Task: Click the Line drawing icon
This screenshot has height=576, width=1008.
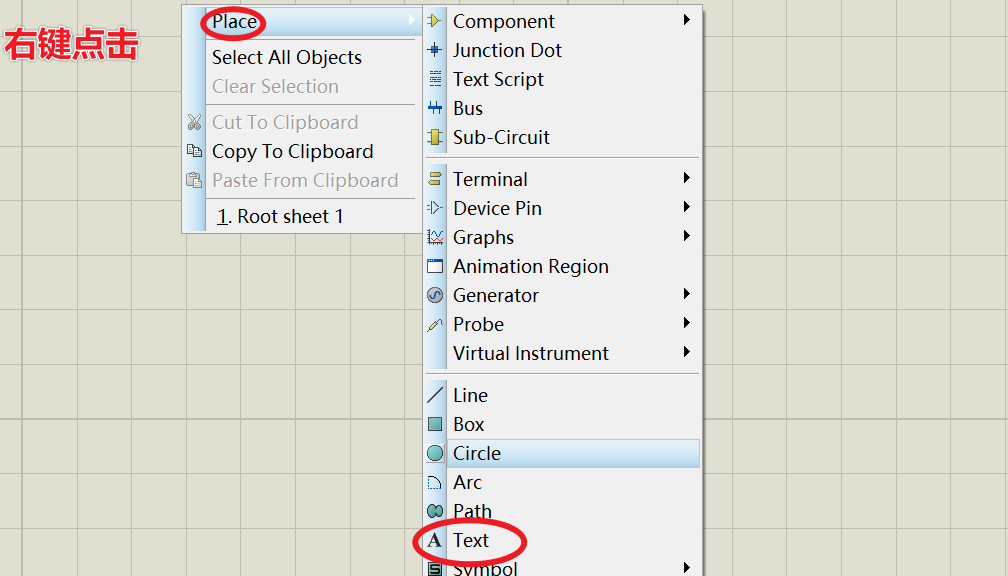Action: tap(435, 395)
